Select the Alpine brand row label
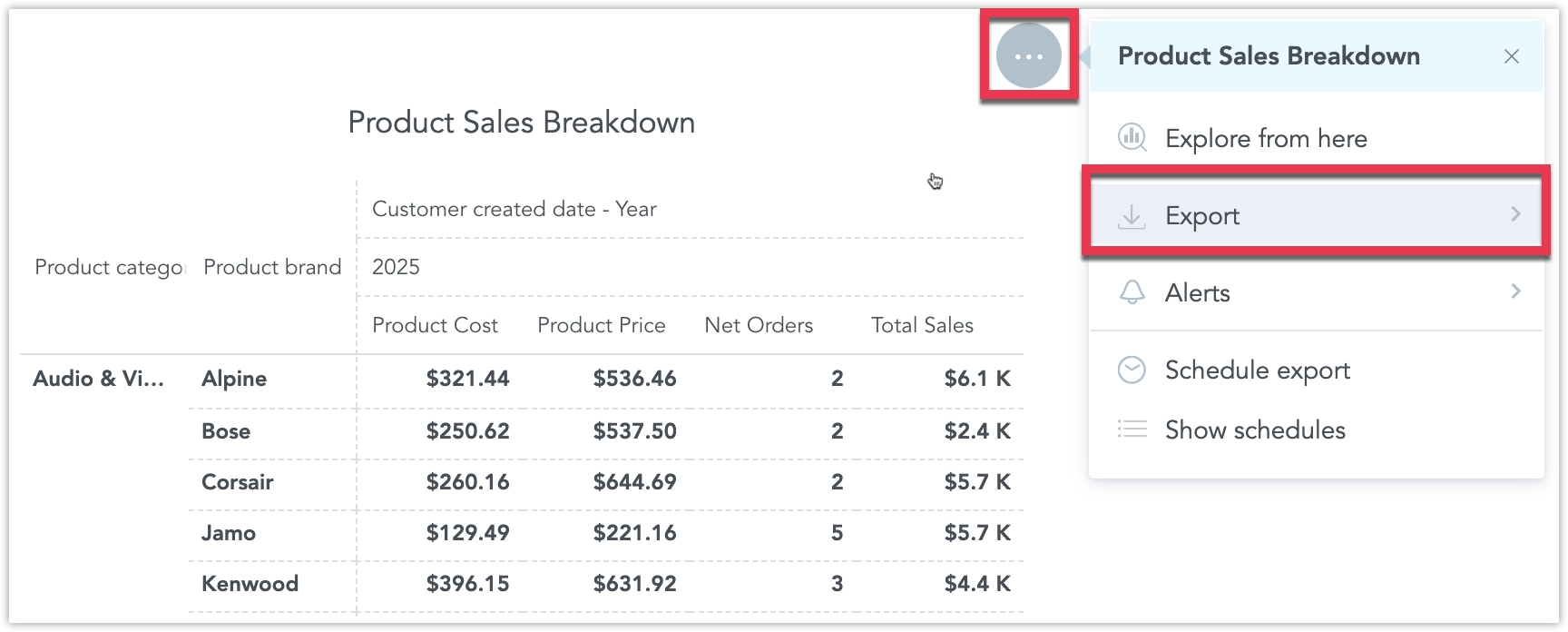1568x632 pixels. (233, 379)
